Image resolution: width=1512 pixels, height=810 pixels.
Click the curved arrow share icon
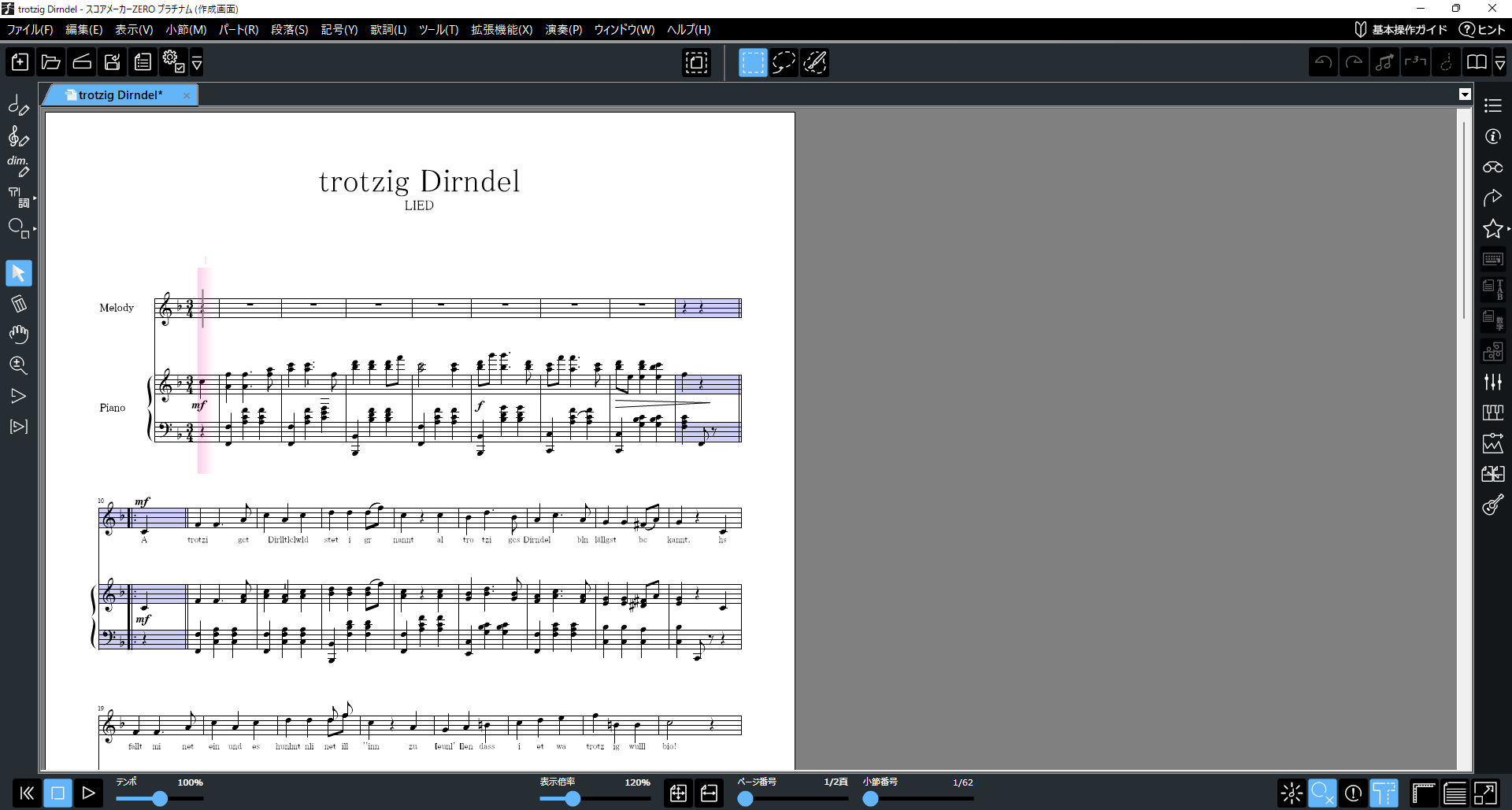pos(1492,198)
